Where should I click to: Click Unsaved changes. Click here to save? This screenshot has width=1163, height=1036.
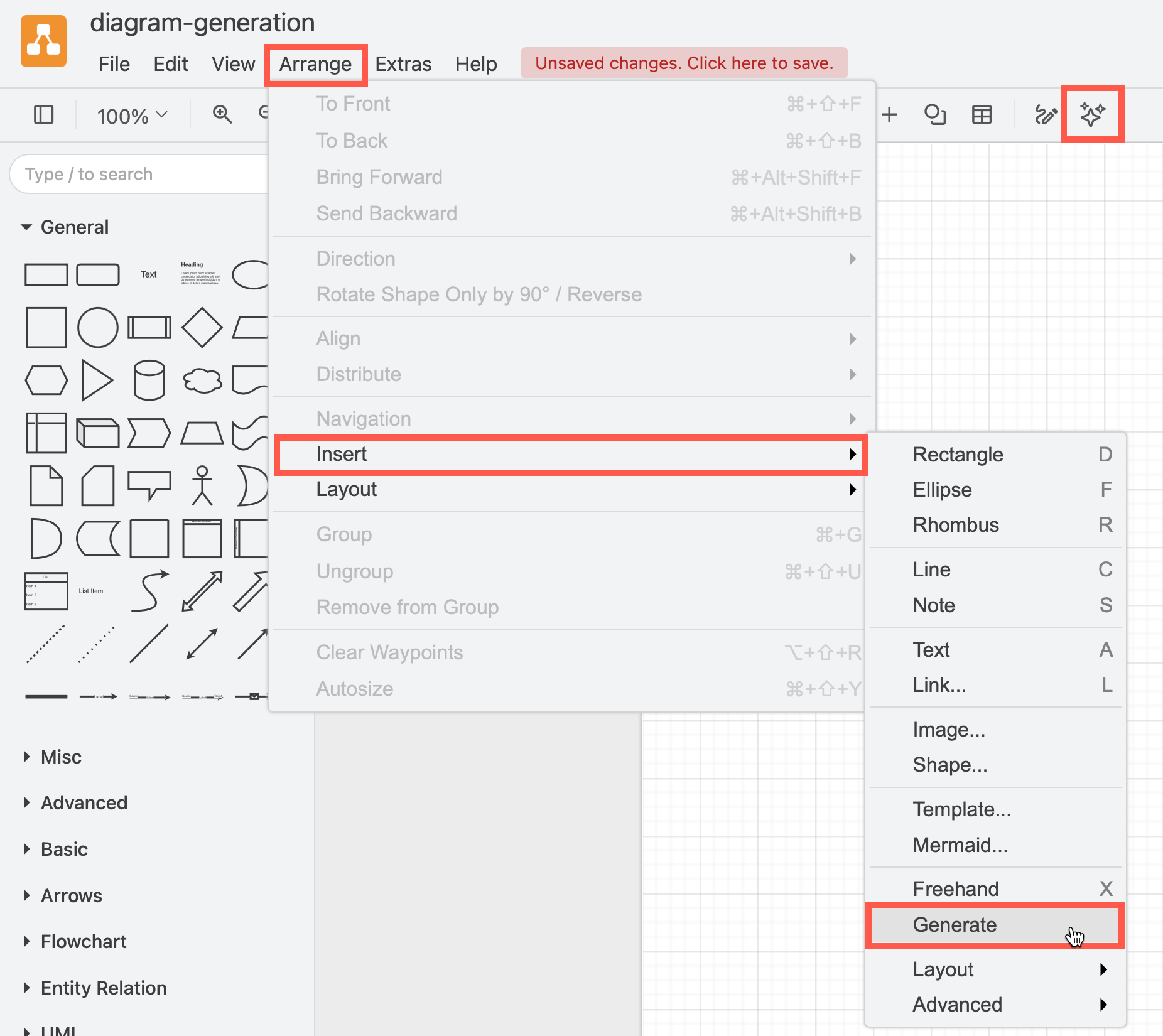click(684, 62)
